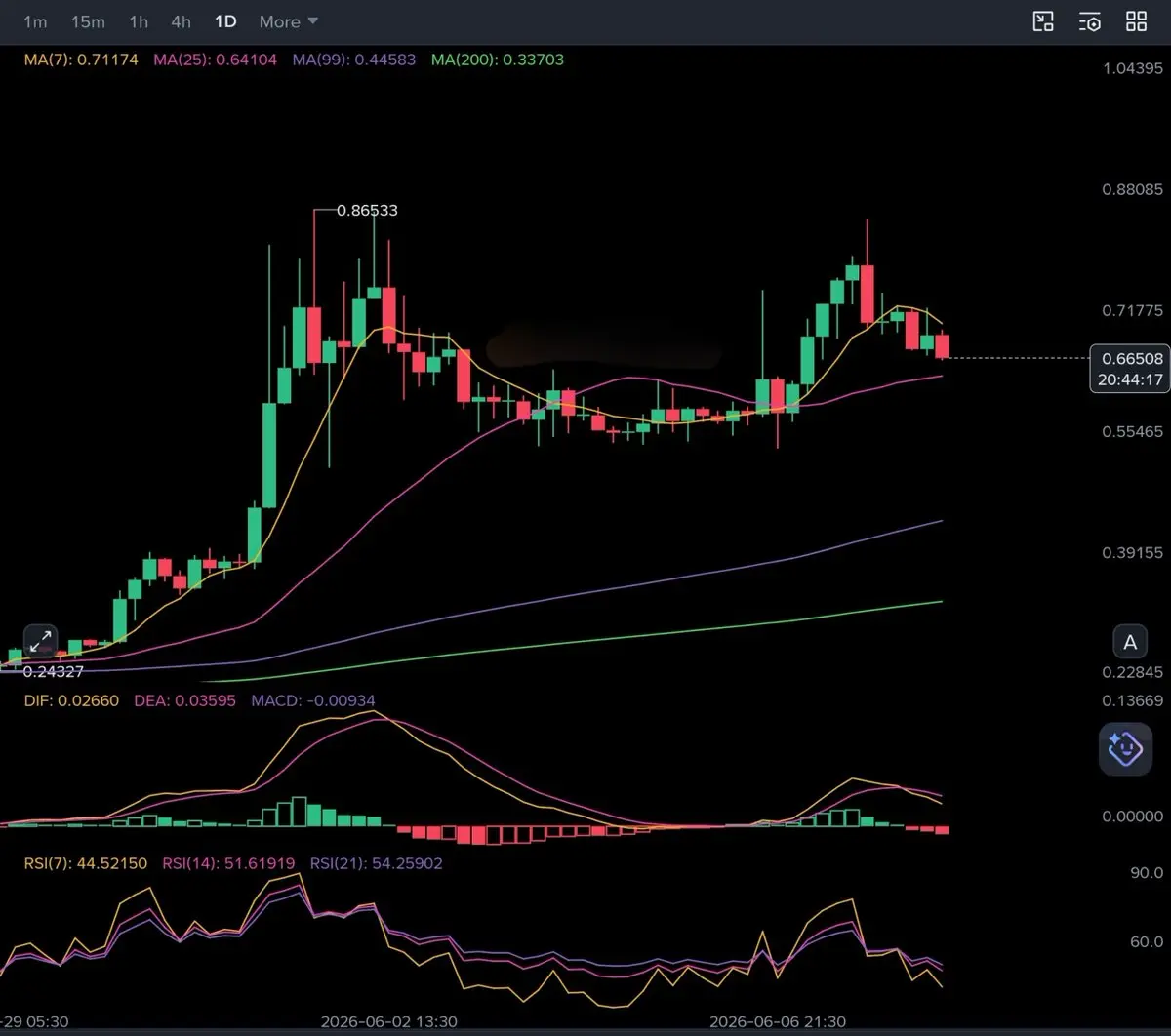Click the MA(99): 0.44583 label
The width and height of the screenshot is (1171, 1036).
353,60
